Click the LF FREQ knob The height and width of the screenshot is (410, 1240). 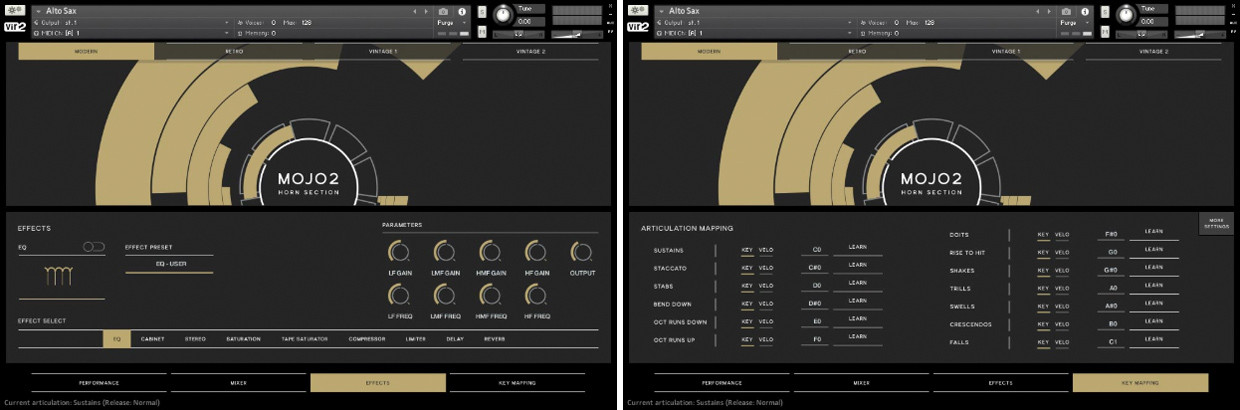click(399, 294)
